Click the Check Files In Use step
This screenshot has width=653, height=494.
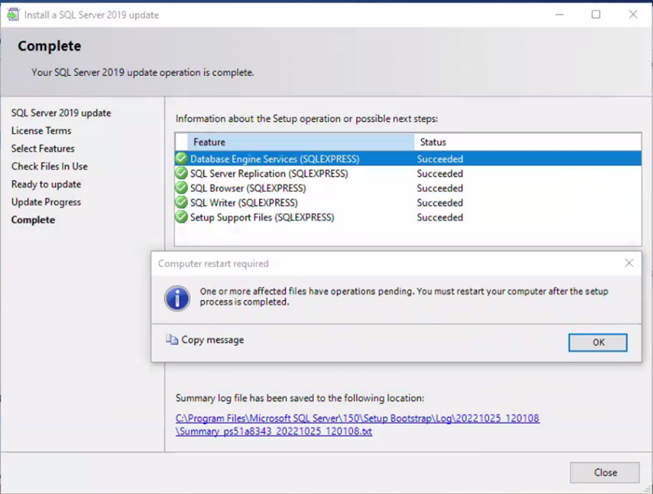(x=50, y=167)
